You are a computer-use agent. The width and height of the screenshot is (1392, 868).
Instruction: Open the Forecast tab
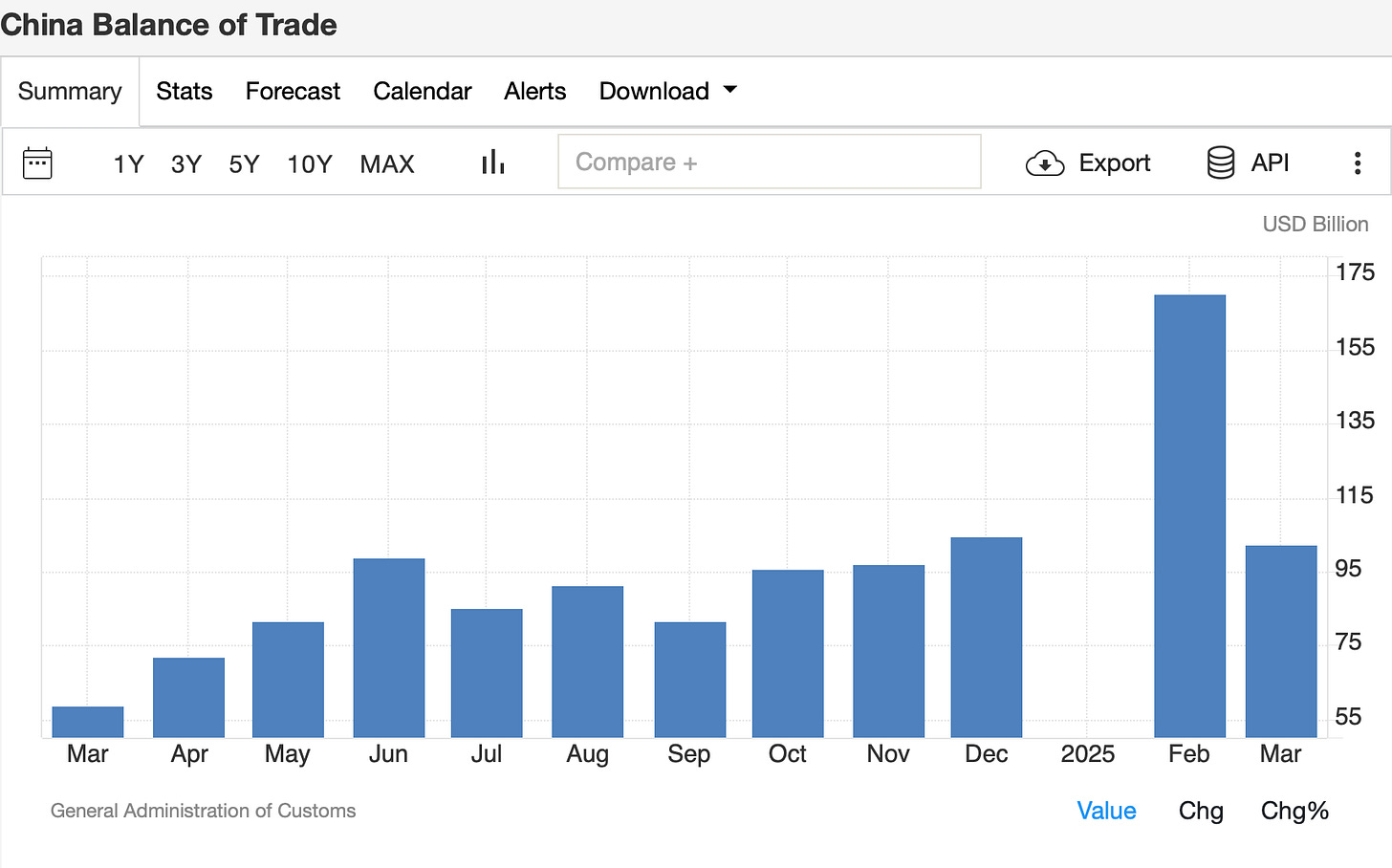293,91
